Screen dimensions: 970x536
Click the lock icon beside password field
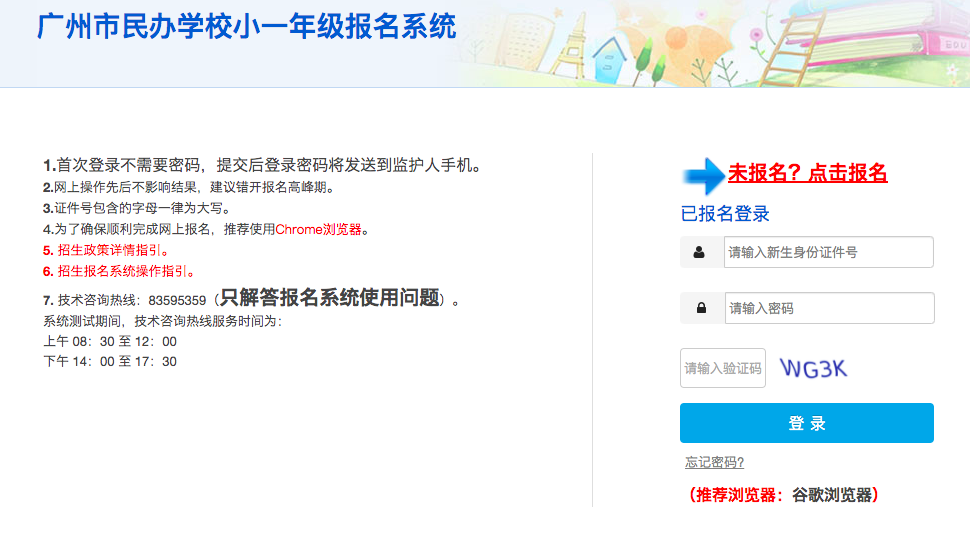click(x=702, y=308)
